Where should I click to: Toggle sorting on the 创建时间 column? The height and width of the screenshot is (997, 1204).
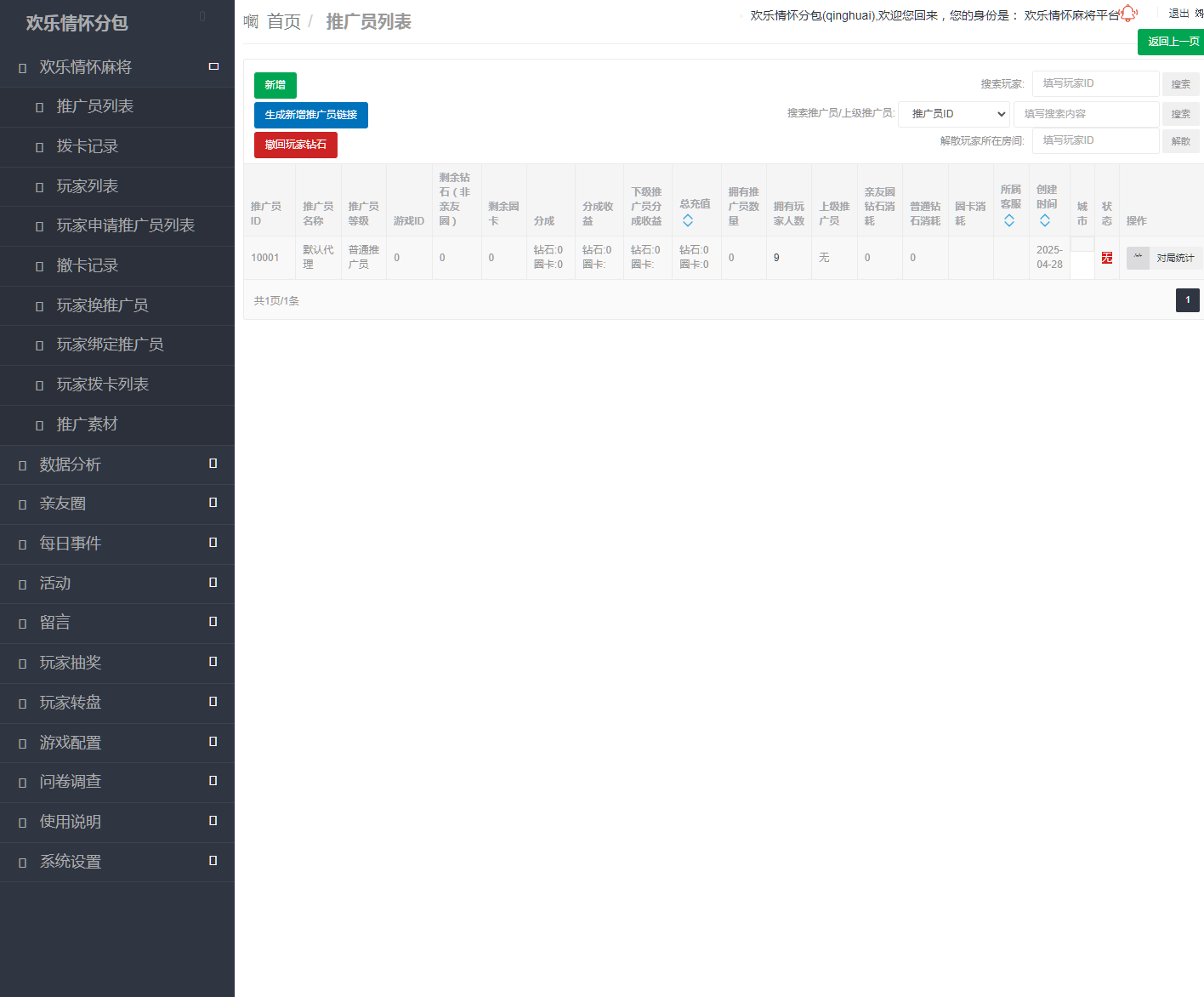click(1045, 220)
